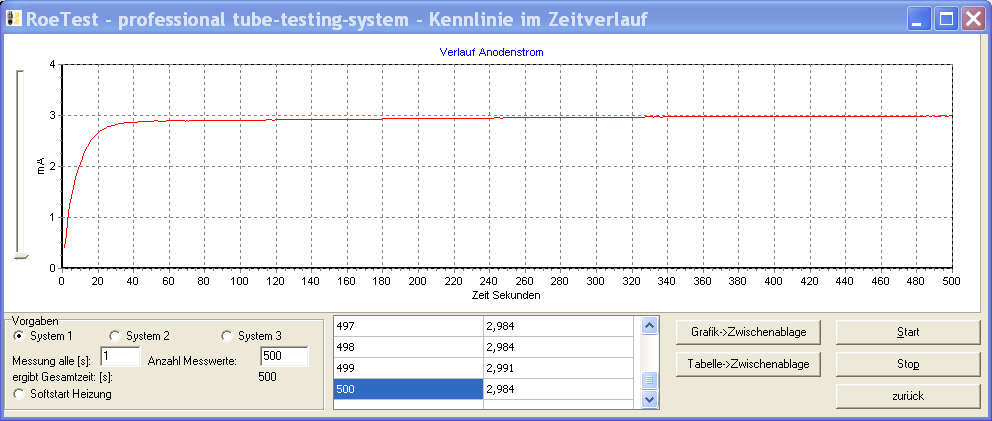Maximize the RoeTest window
Screen dimensions: 992x421
pyautogui.click(x=945, y=19)
